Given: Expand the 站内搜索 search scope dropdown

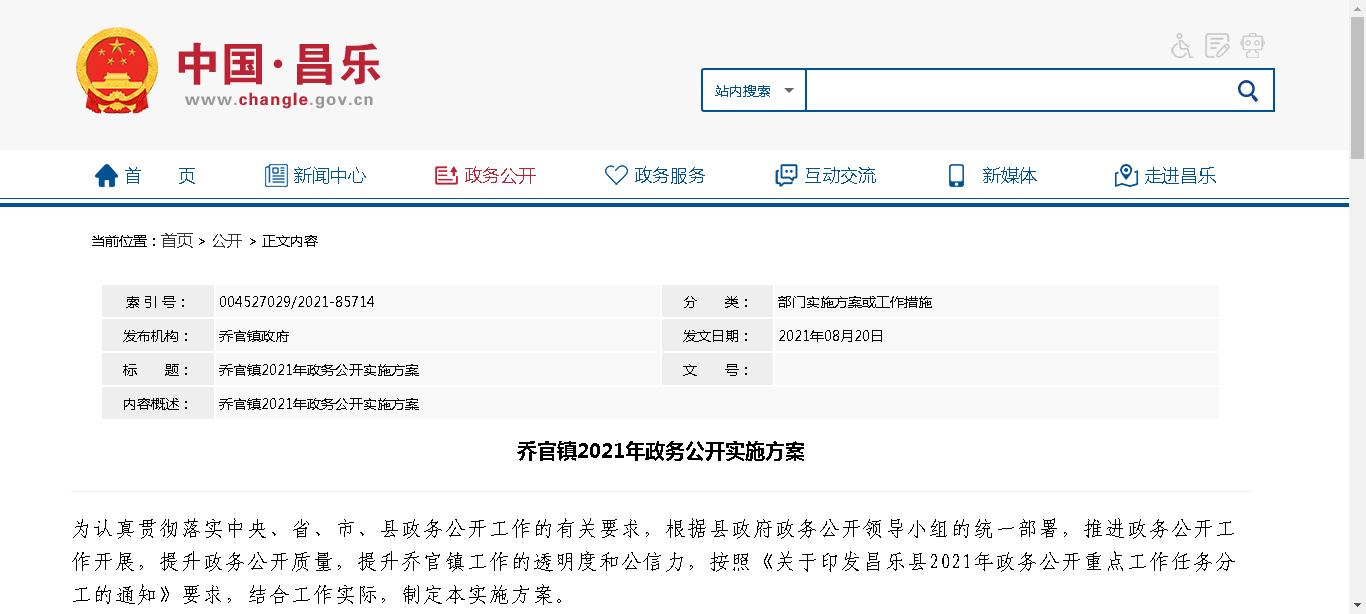Looking at the screenshot, I should point(754,91).
